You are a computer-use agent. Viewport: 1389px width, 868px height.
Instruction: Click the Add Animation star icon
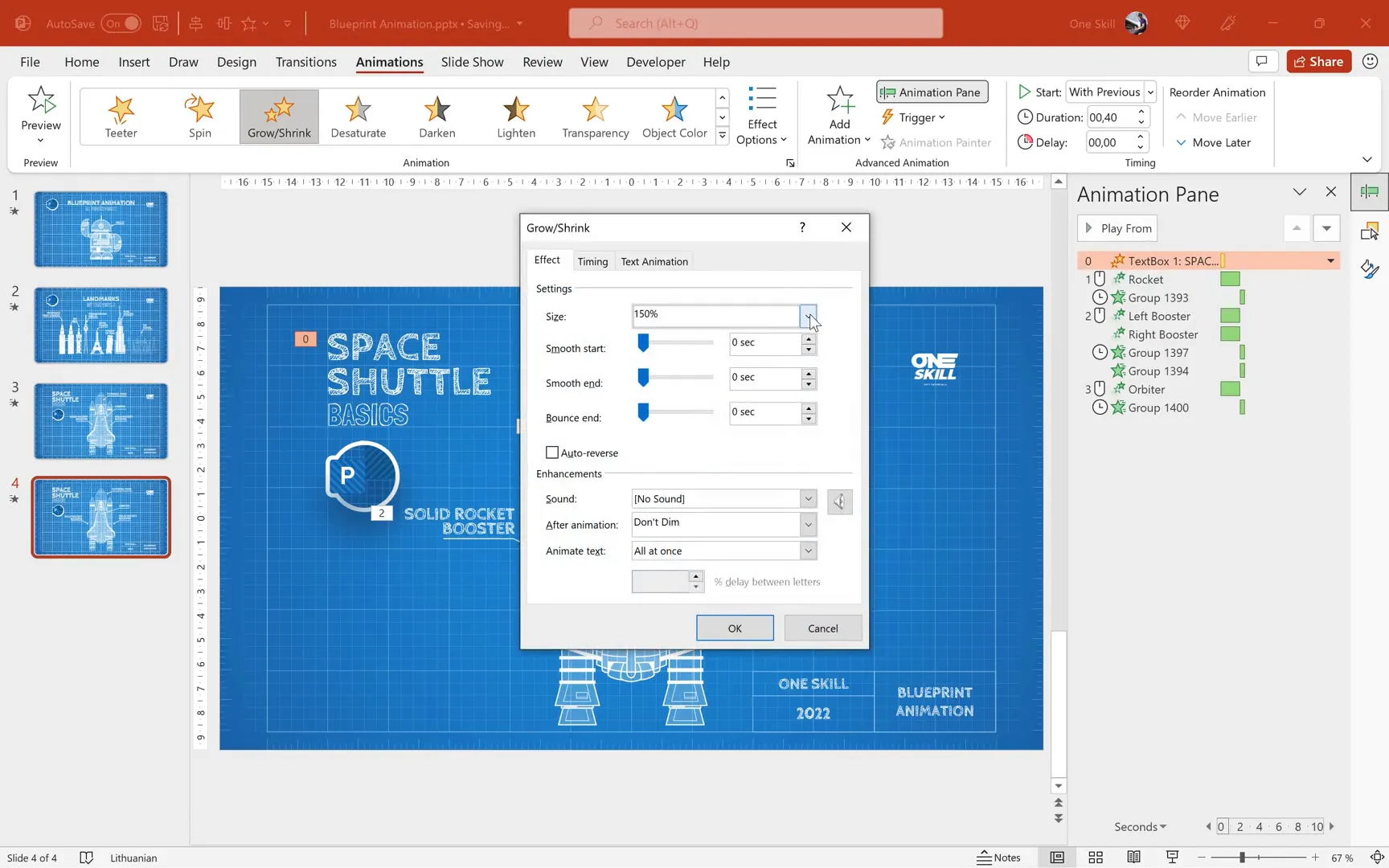coord(839,100)
